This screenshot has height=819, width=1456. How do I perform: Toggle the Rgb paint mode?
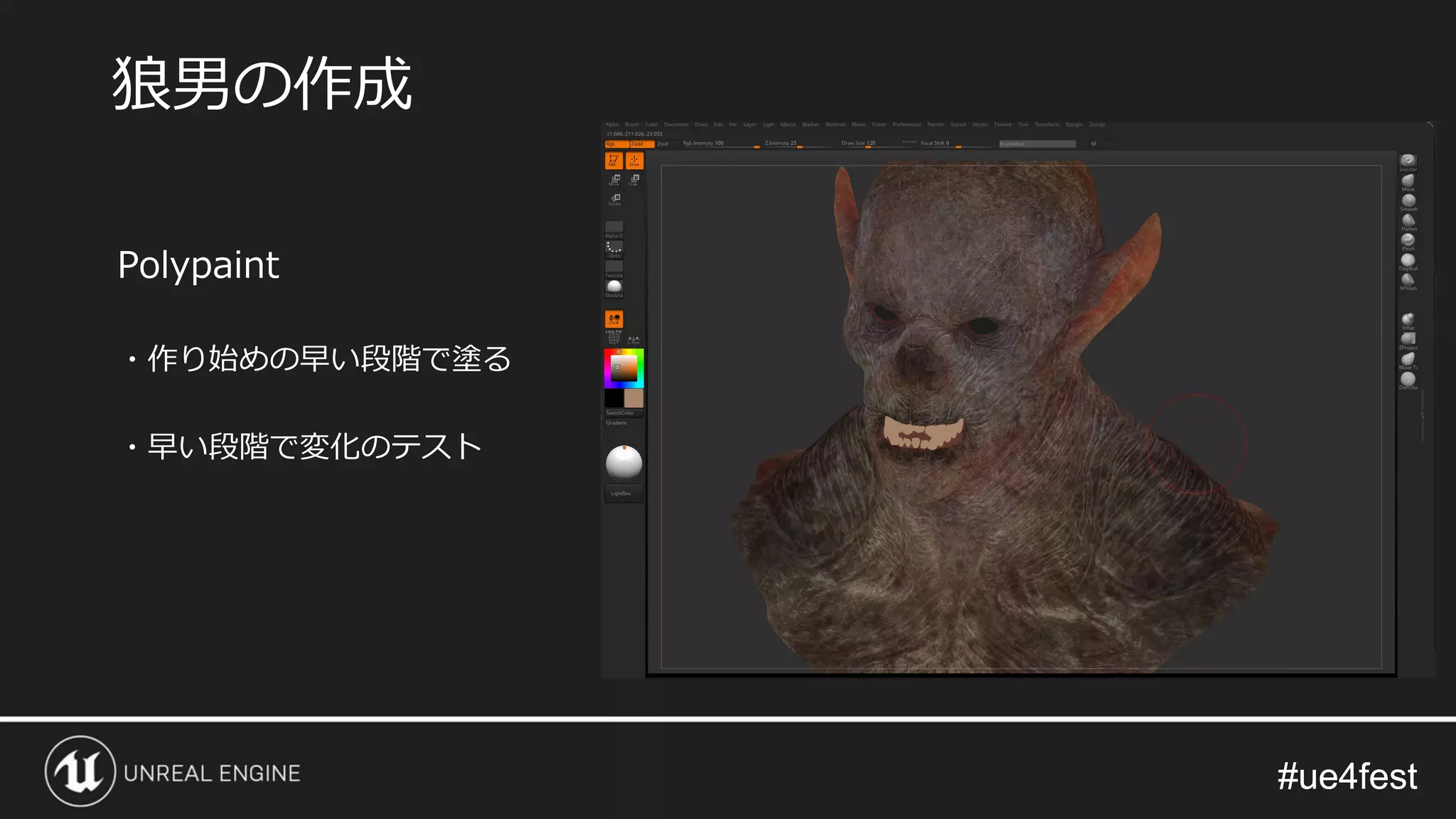616,144
